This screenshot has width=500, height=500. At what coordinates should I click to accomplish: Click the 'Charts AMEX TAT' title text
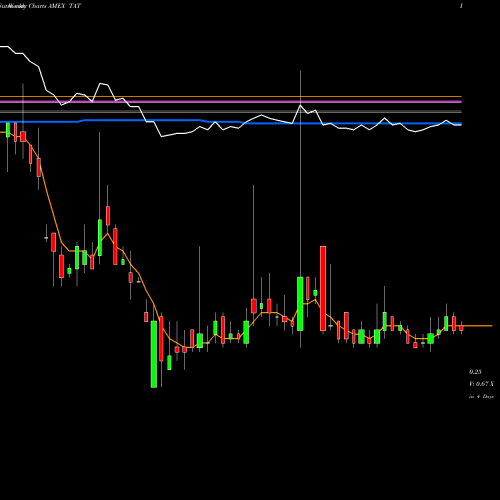pos(55,6)
